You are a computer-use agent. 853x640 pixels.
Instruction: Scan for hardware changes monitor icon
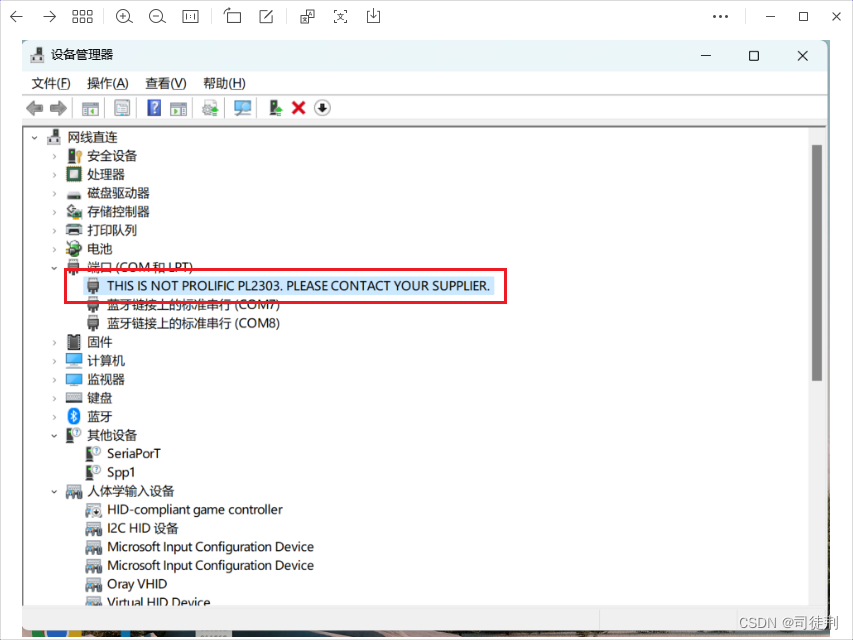(x=243, y=108)
